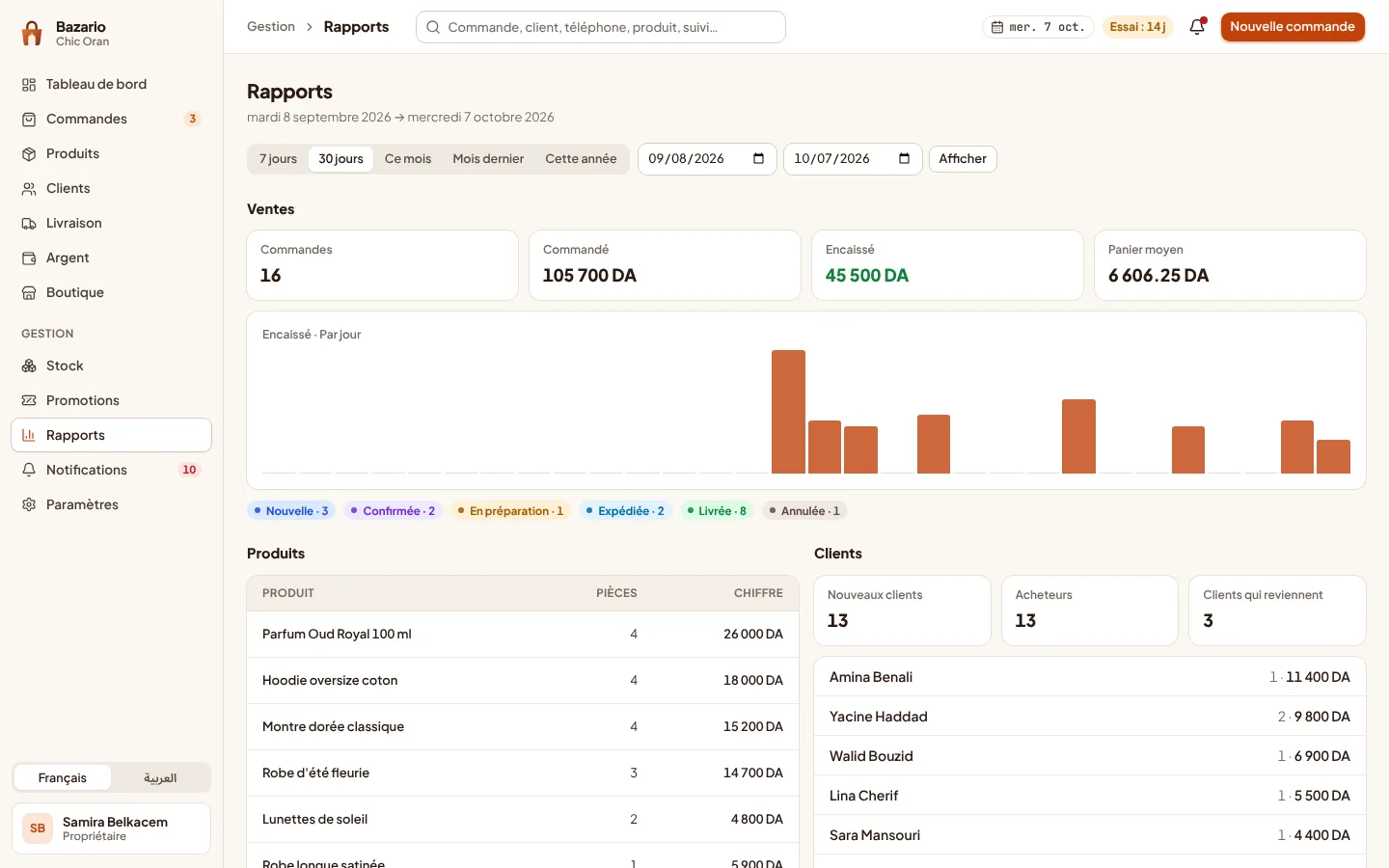Click the Nouvelle commande button
The image size is (1389, 868).
(x=1293, y=27)
